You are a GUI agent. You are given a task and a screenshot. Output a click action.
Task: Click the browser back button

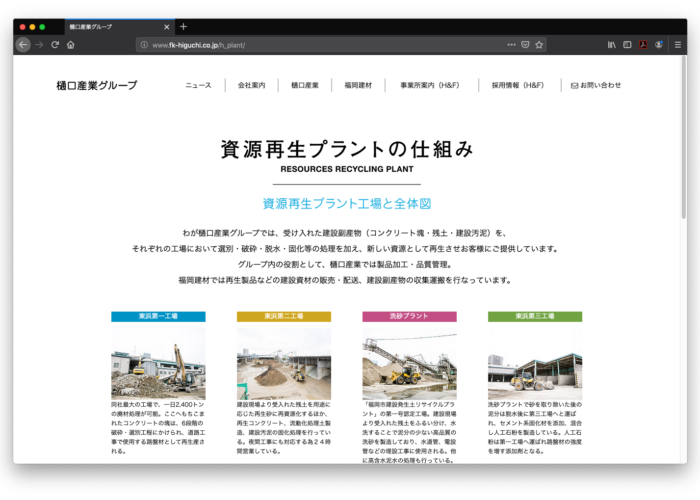coord(23,45)
